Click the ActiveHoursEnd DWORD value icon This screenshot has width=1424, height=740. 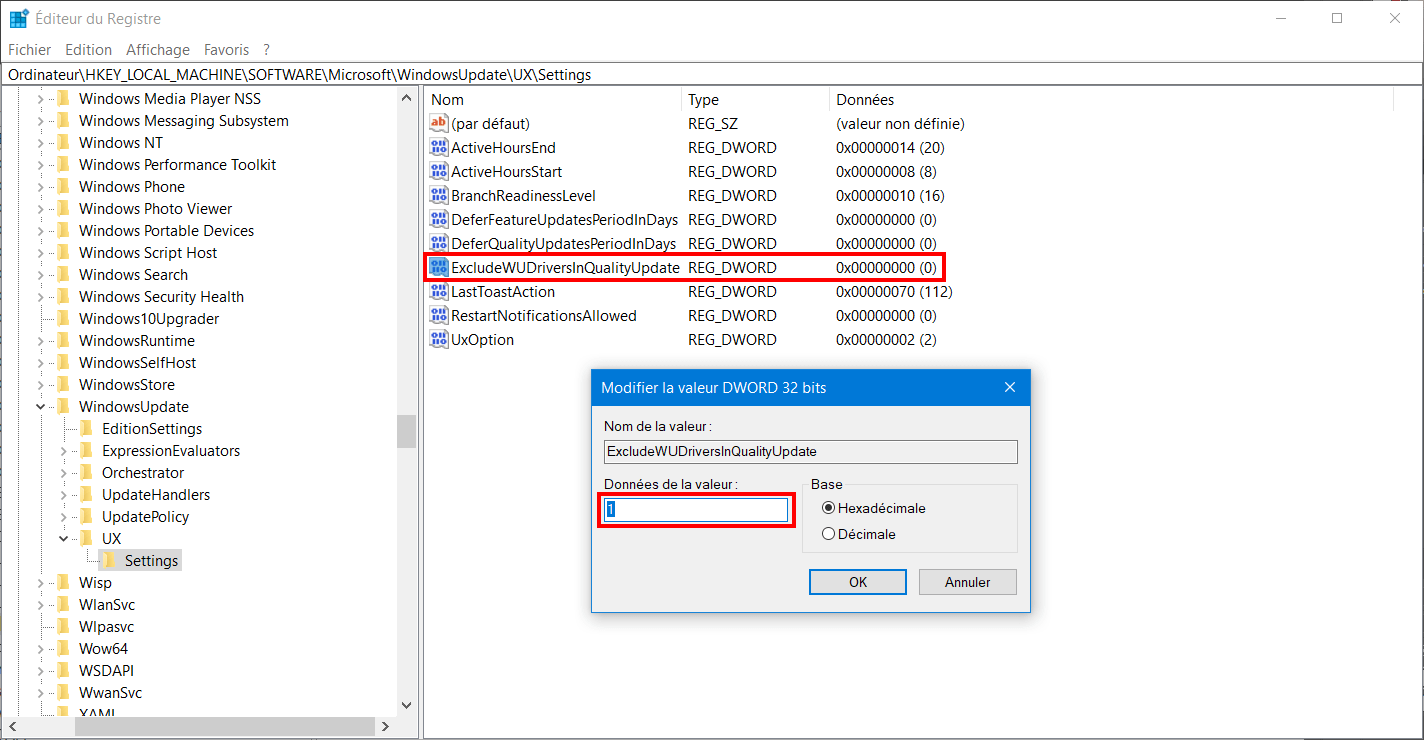click(439, 147)
